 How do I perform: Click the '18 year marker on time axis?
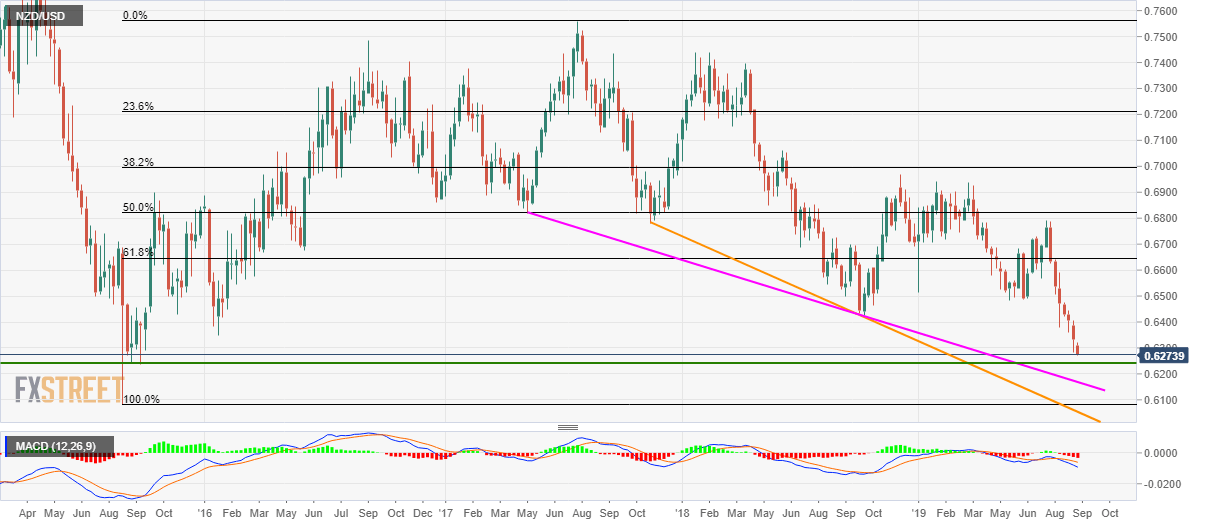682,511
